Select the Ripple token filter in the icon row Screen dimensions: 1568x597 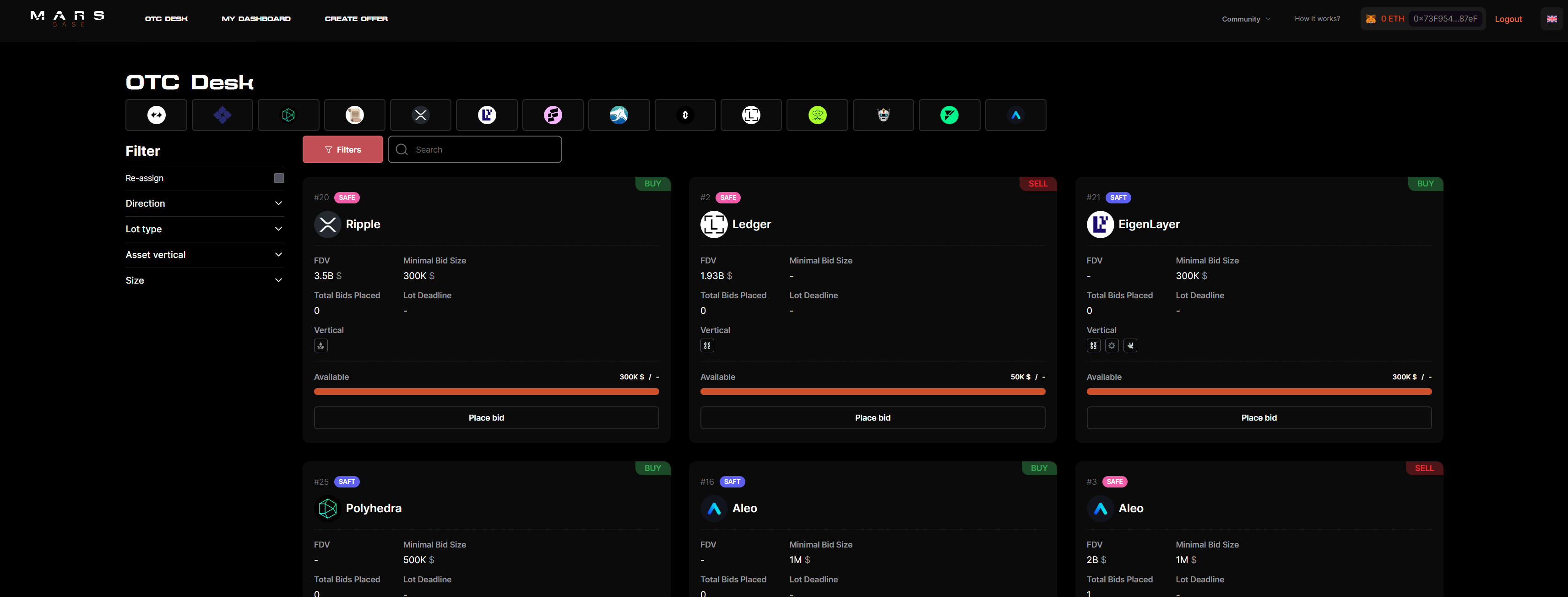click(x=421, y=115)
